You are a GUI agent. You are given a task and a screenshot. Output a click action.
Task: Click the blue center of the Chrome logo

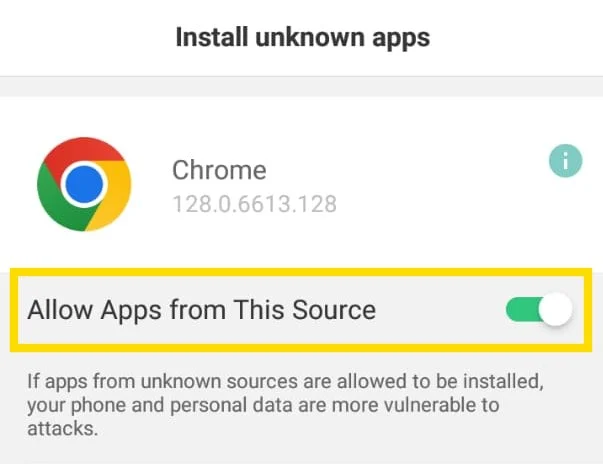click(84, 185)
